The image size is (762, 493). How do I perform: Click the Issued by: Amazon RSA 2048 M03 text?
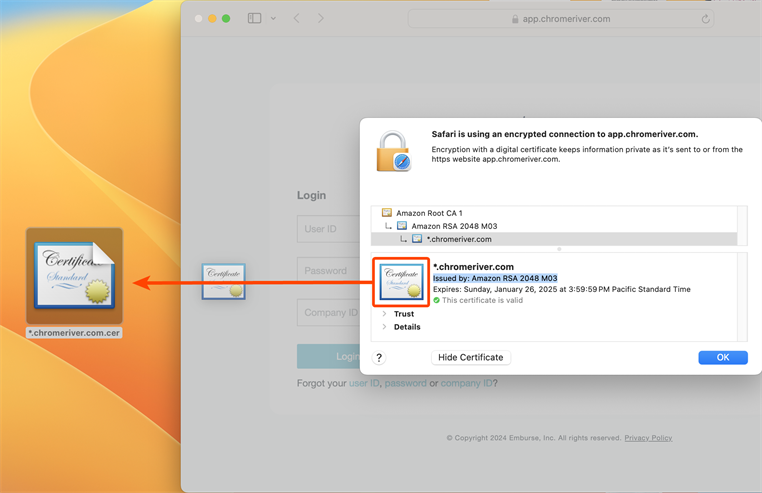coord(495,278)
